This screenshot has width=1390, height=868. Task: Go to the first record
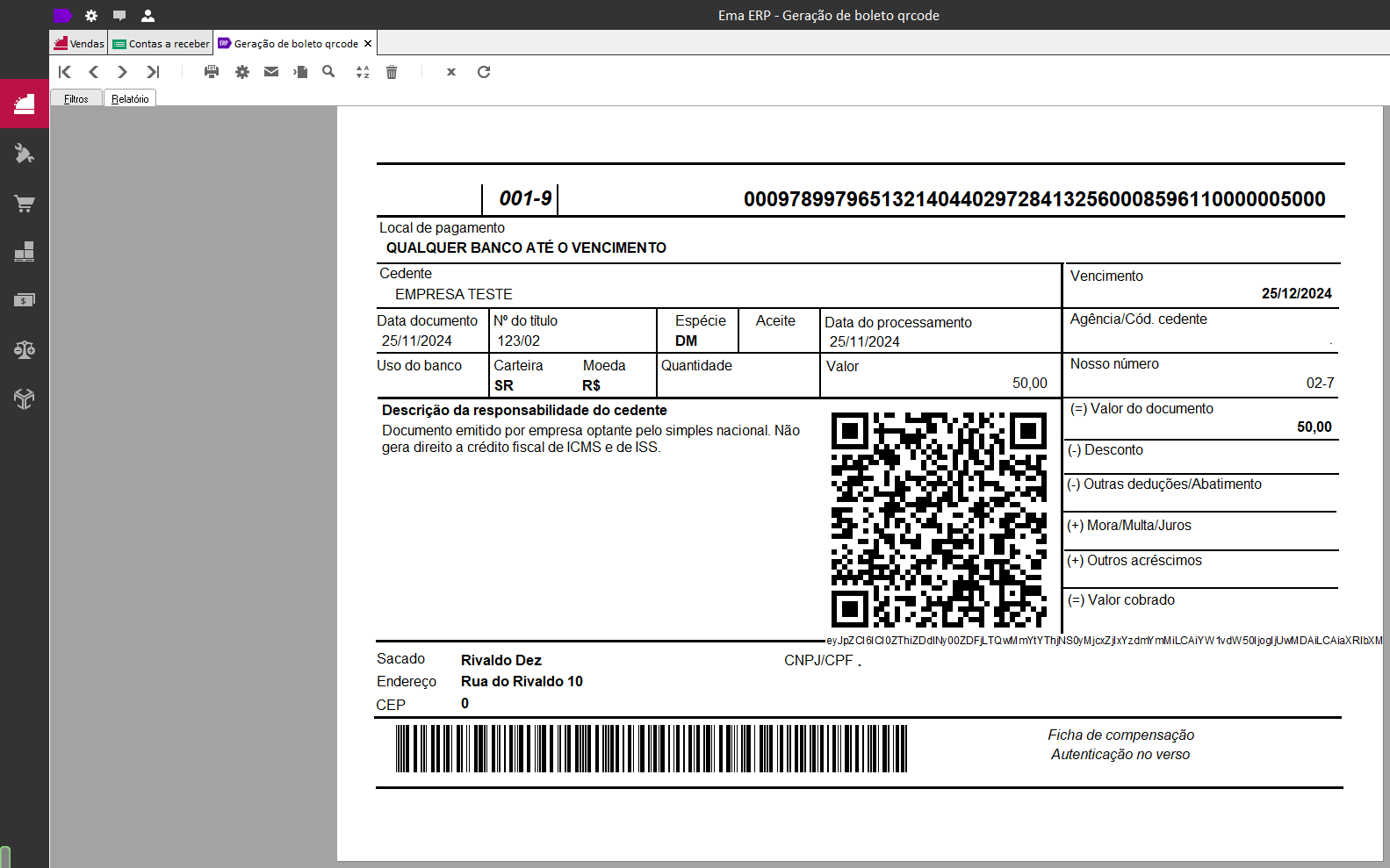tap(65, 72)
